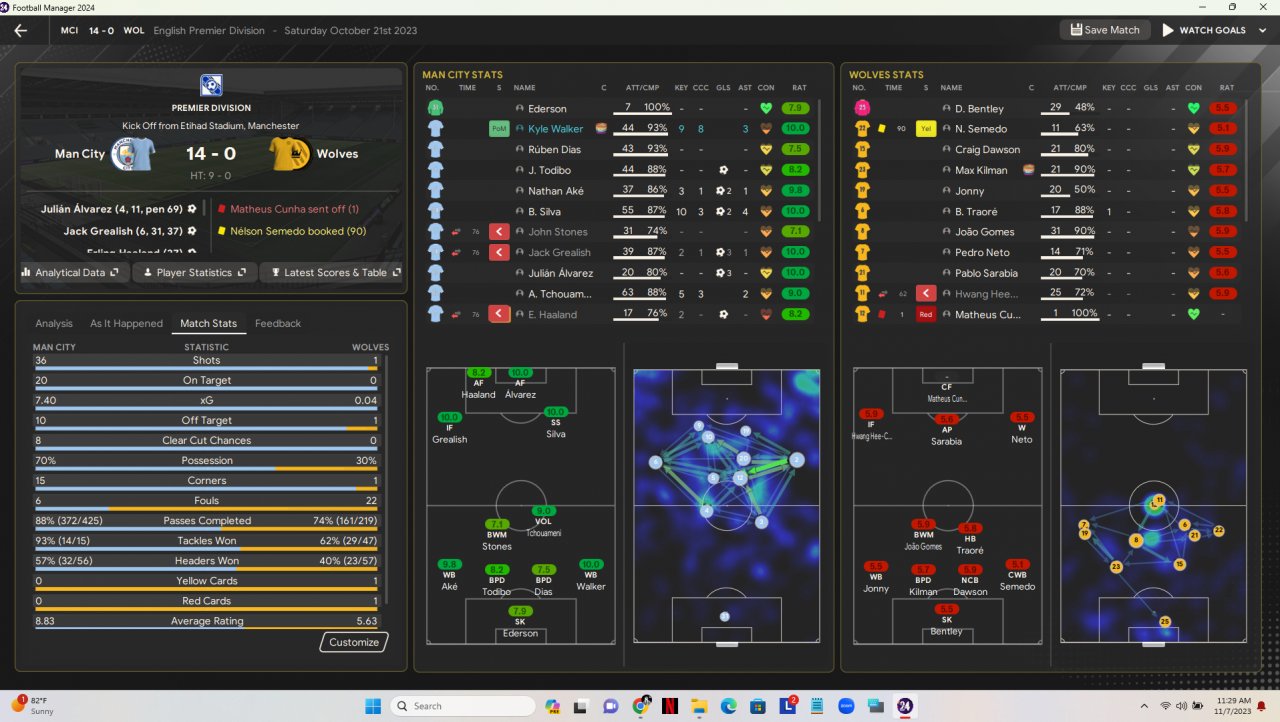The width and height of the screenshot is (1280, 722).
Task: Open File Explorer from the taskbar
Action: [700, 705]
